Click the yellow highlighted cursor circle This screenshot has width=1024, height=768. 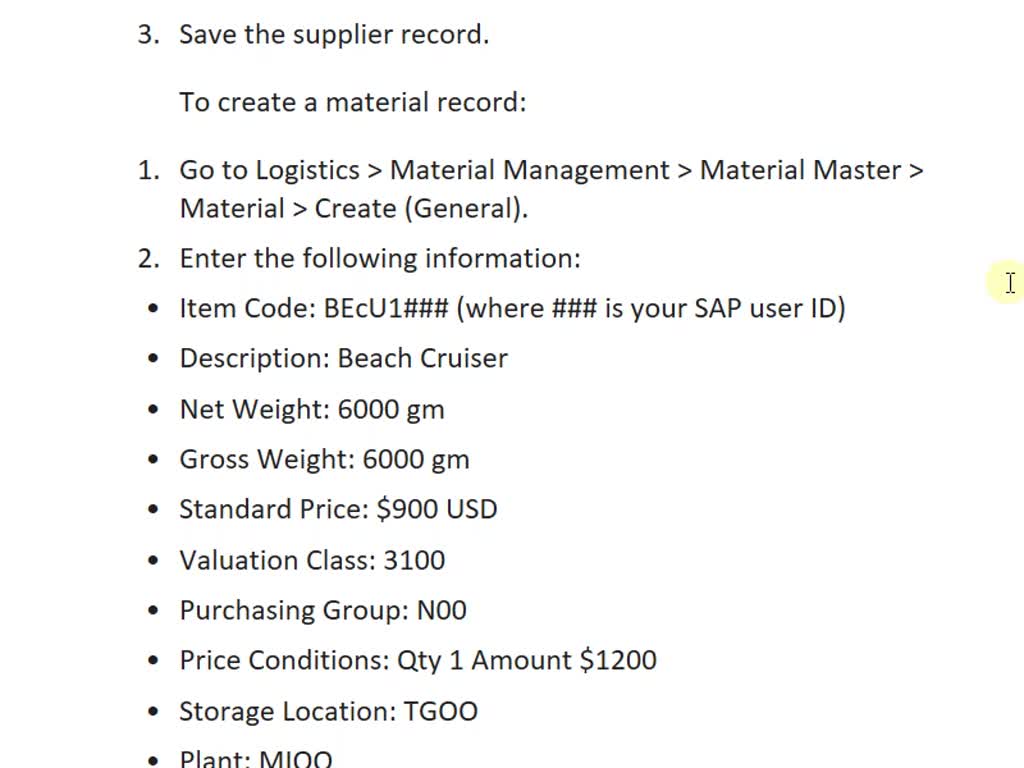point(1006,283)
